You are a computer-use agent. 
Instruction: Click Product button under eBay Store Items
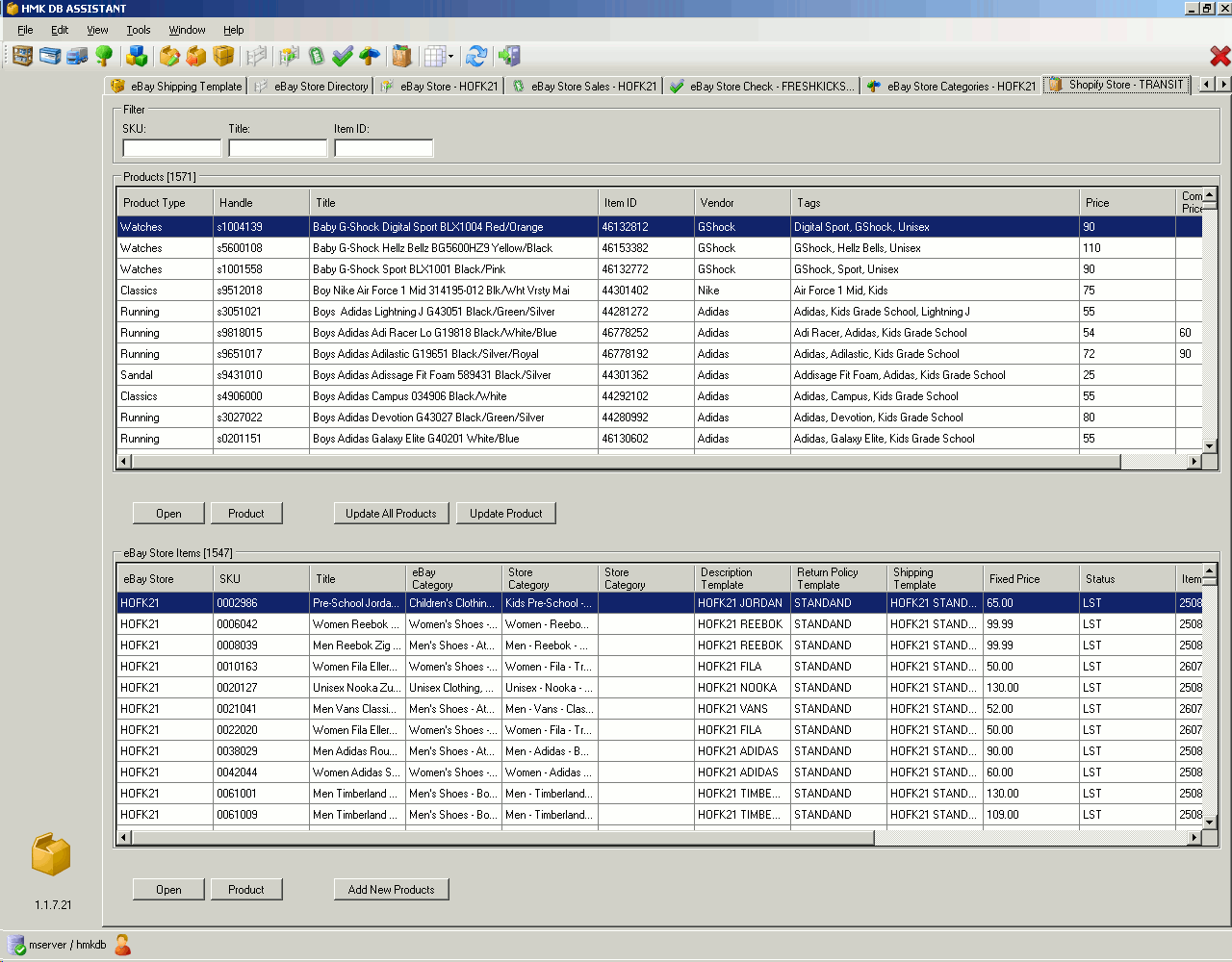[x=246, y=890]
